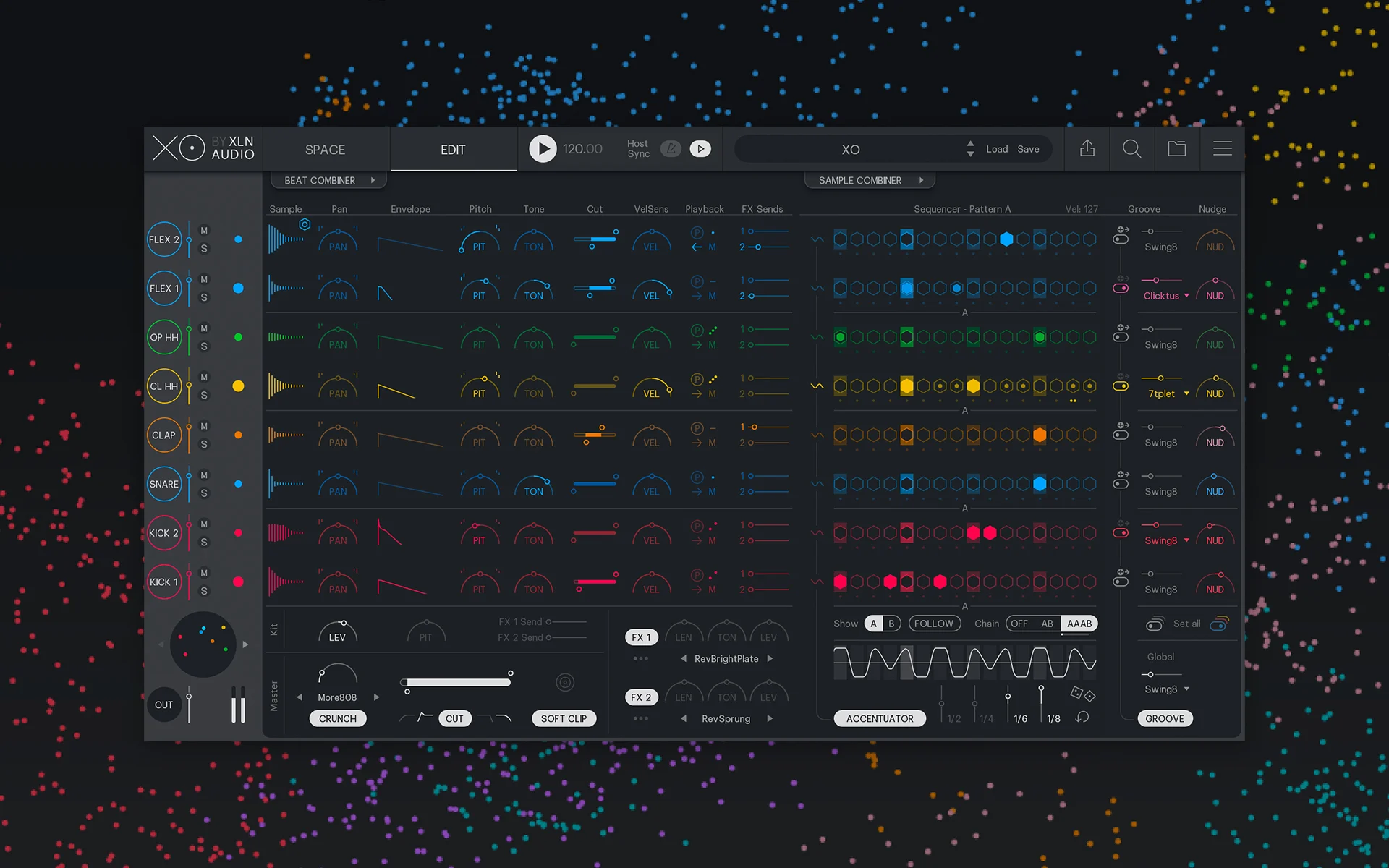
Task: Solo the SNARE channel
Action: click(x=204, y=493)
